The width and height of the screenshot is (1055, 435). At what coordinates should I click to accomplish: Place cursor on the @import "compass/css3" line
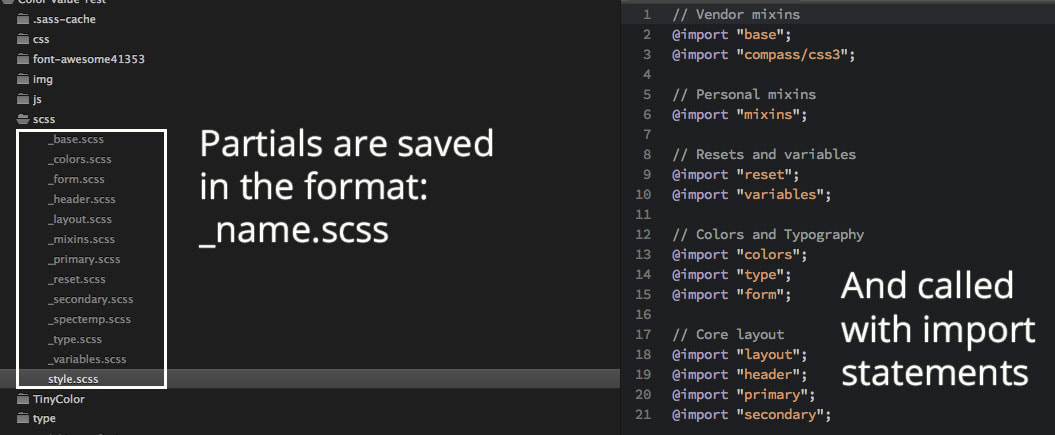tap(763, 54)
